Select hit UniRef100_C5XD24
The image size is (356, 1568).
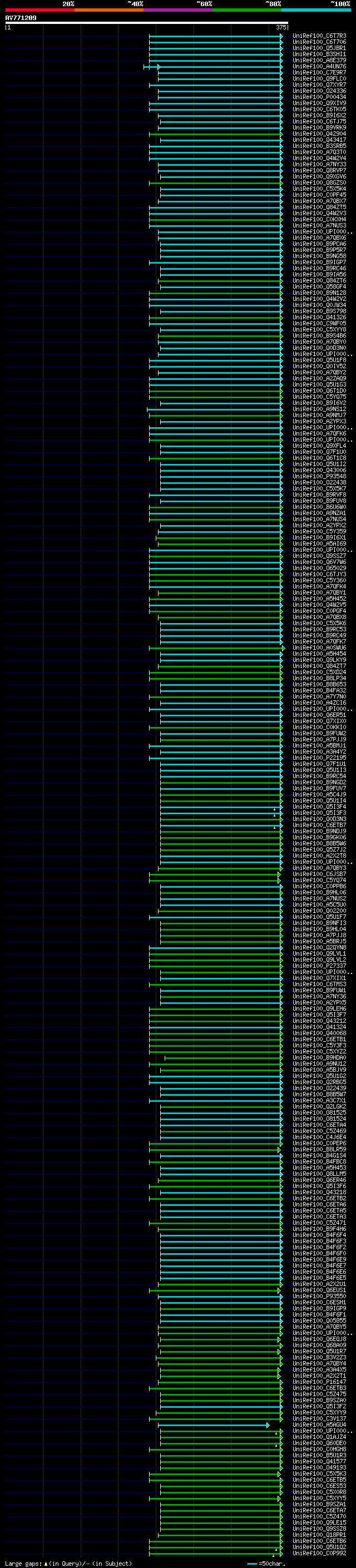(319, 672)
